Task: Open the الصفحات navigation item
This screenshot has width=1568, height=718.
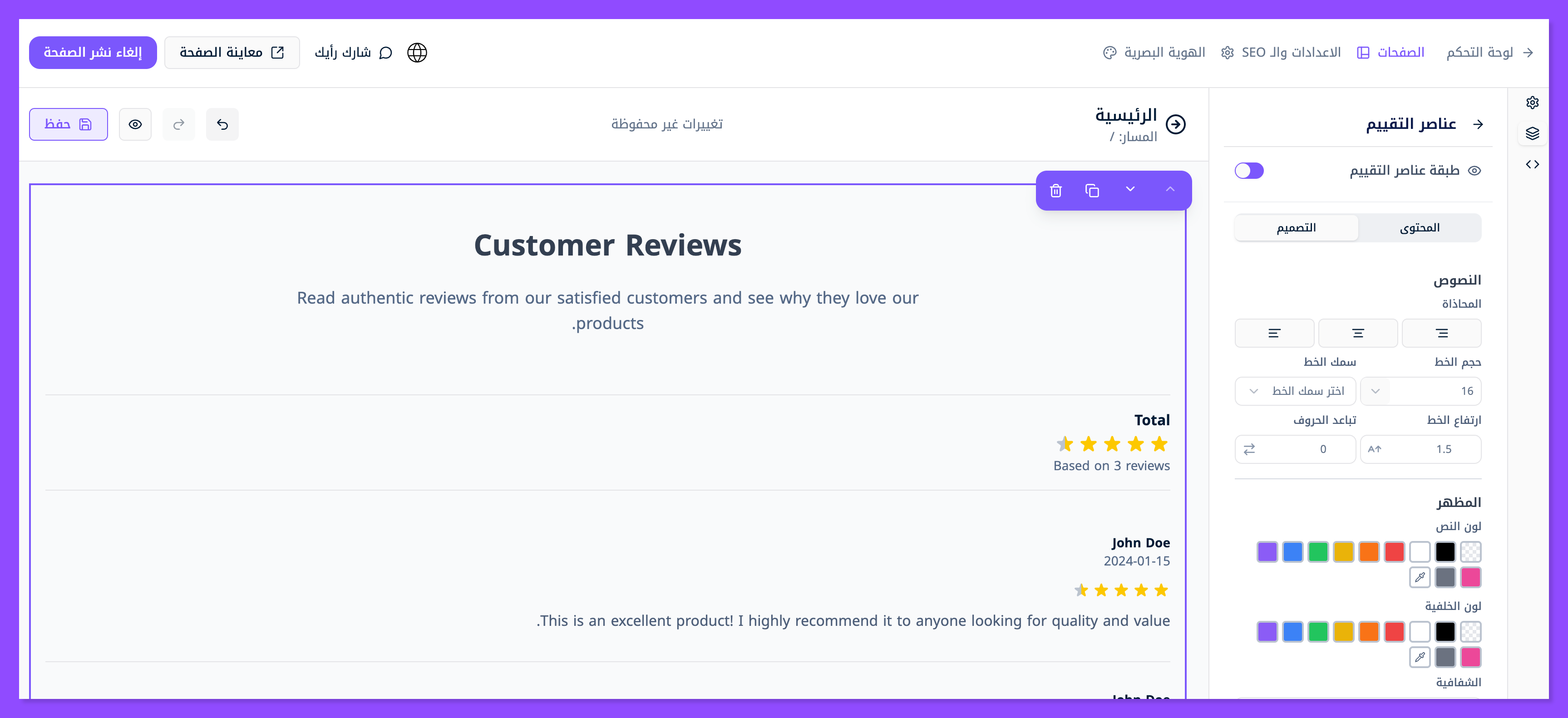Action: [1391, 52]
